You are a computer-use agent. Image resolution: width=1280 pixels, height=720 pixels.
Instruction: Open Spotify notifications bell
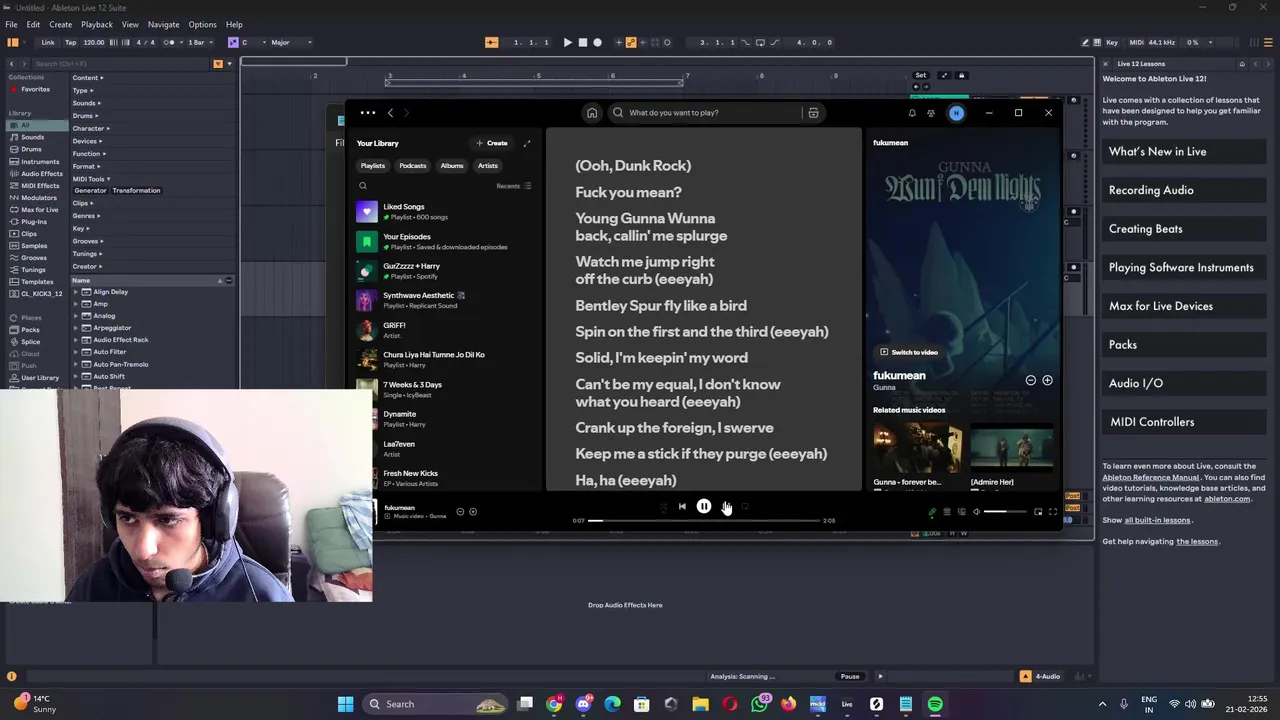click(x=912, y=113)
